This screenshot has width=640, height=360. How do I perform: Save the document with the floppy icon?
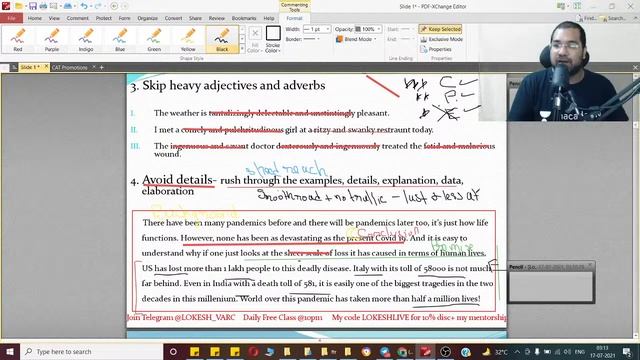tap(33, 6)
